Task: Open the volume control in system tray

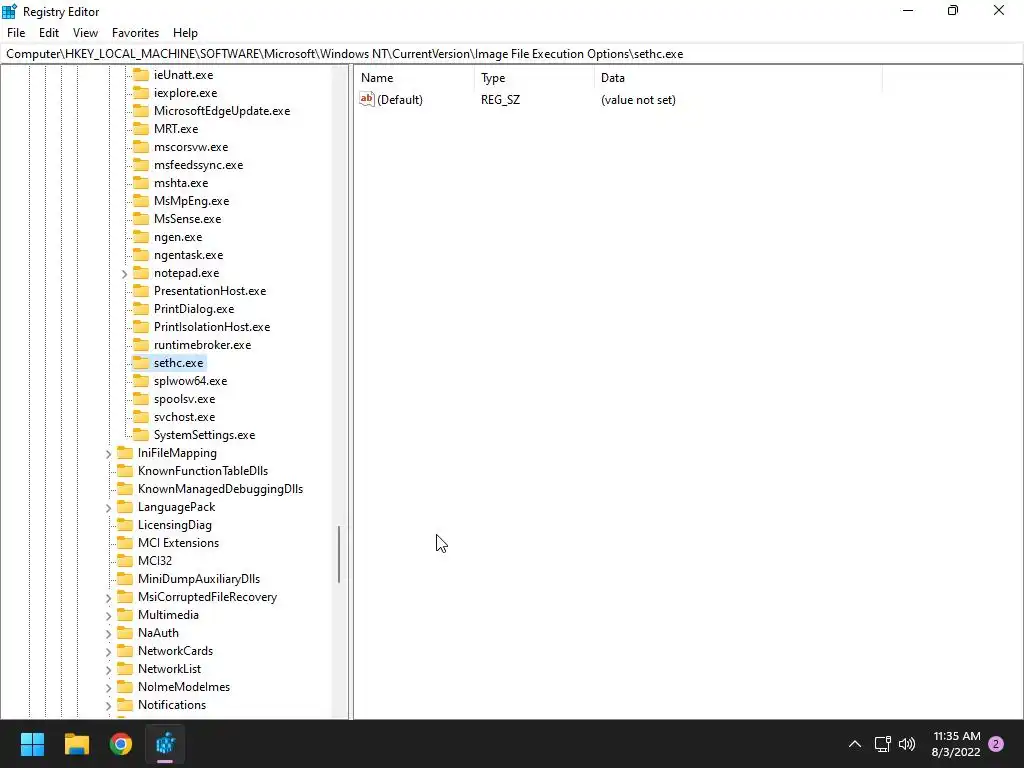Action: coord(906,744)
